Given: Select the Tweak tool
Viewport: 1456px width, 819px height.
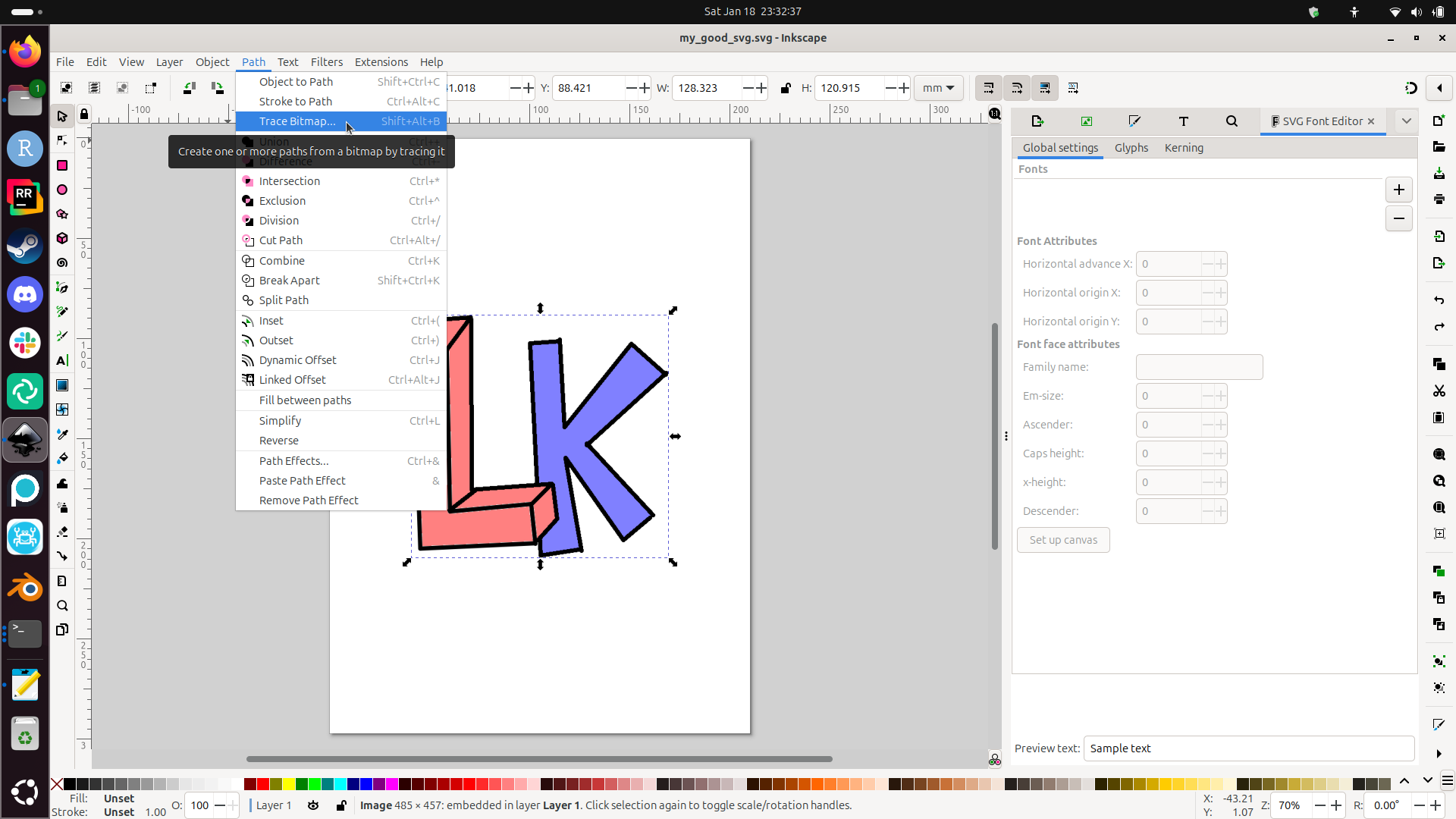Looking at the screenshot, I should click(x=62, y=483).
